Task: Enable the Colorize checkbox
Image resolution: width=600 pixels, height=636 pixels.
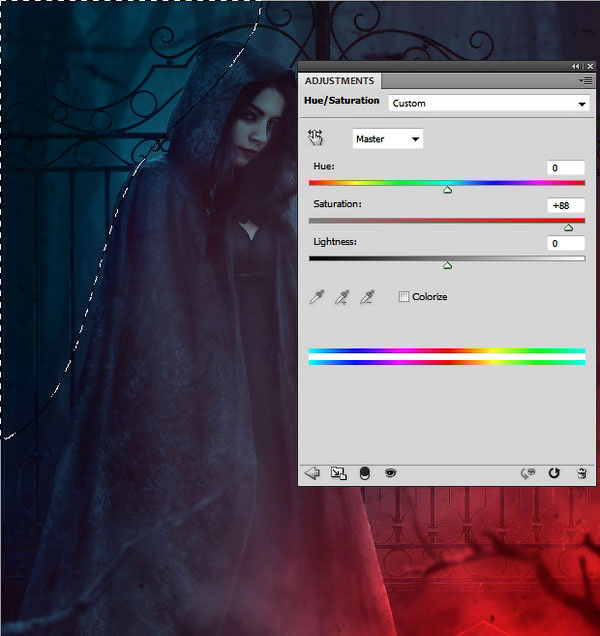Action: tap(403, 297)
